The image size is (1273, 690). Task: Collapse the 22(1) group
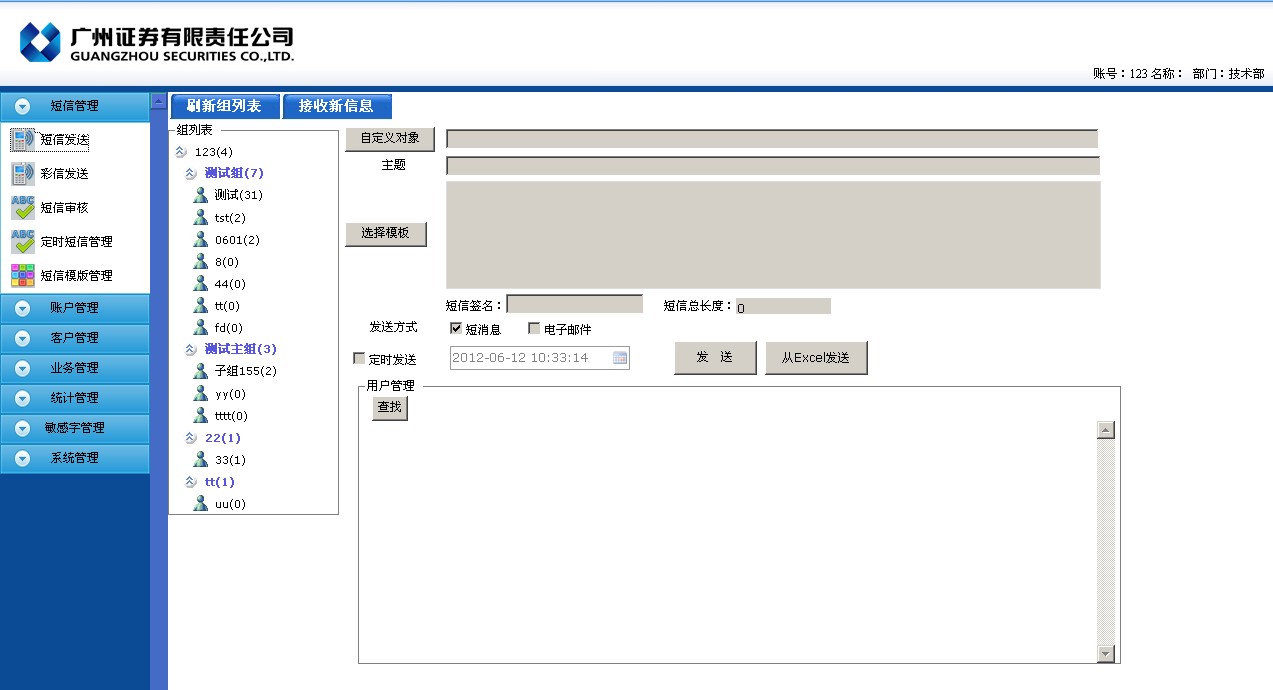click(191, 437)
